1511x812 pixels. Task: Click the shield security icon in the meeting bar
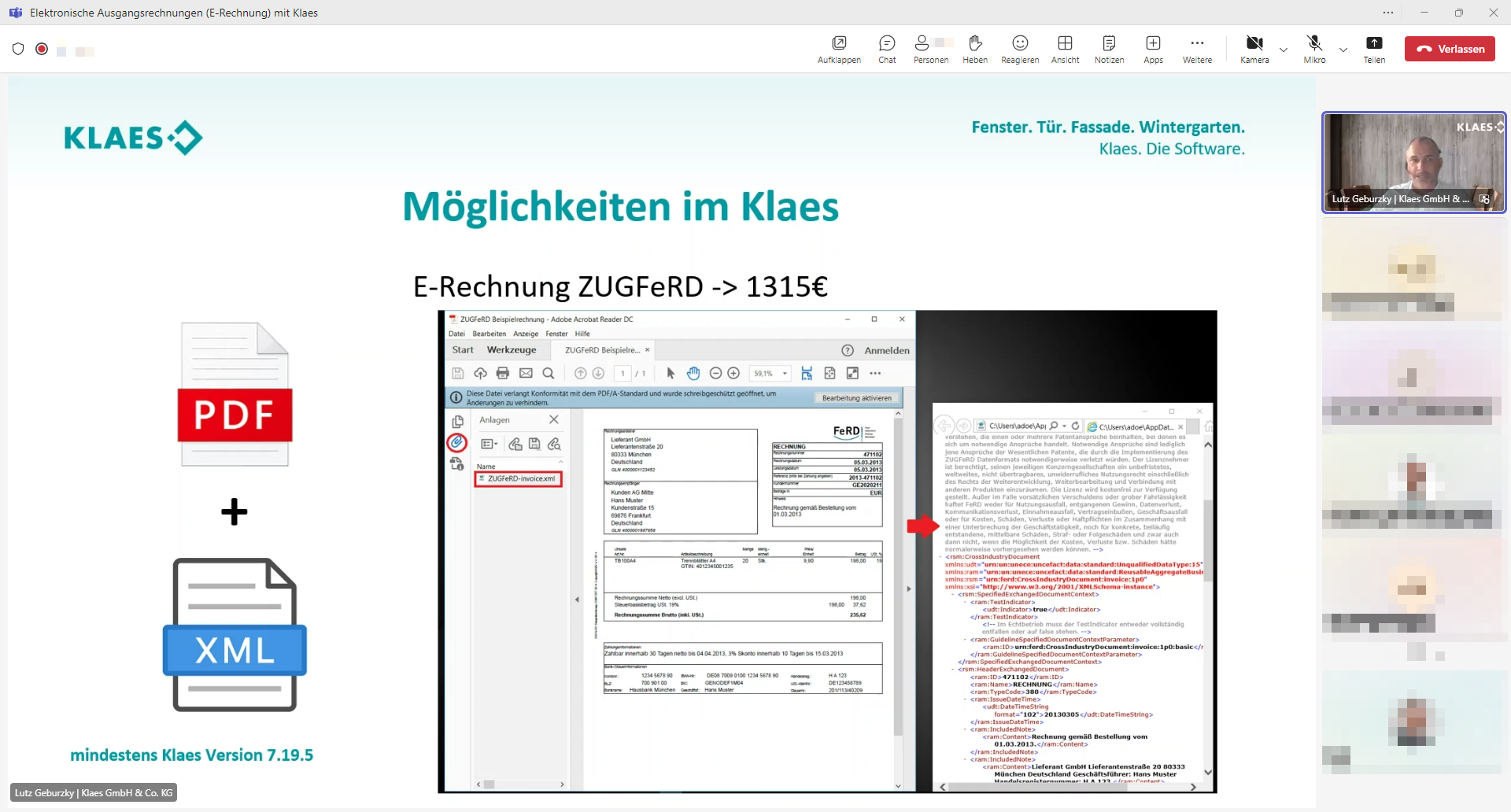pos(18,49)
